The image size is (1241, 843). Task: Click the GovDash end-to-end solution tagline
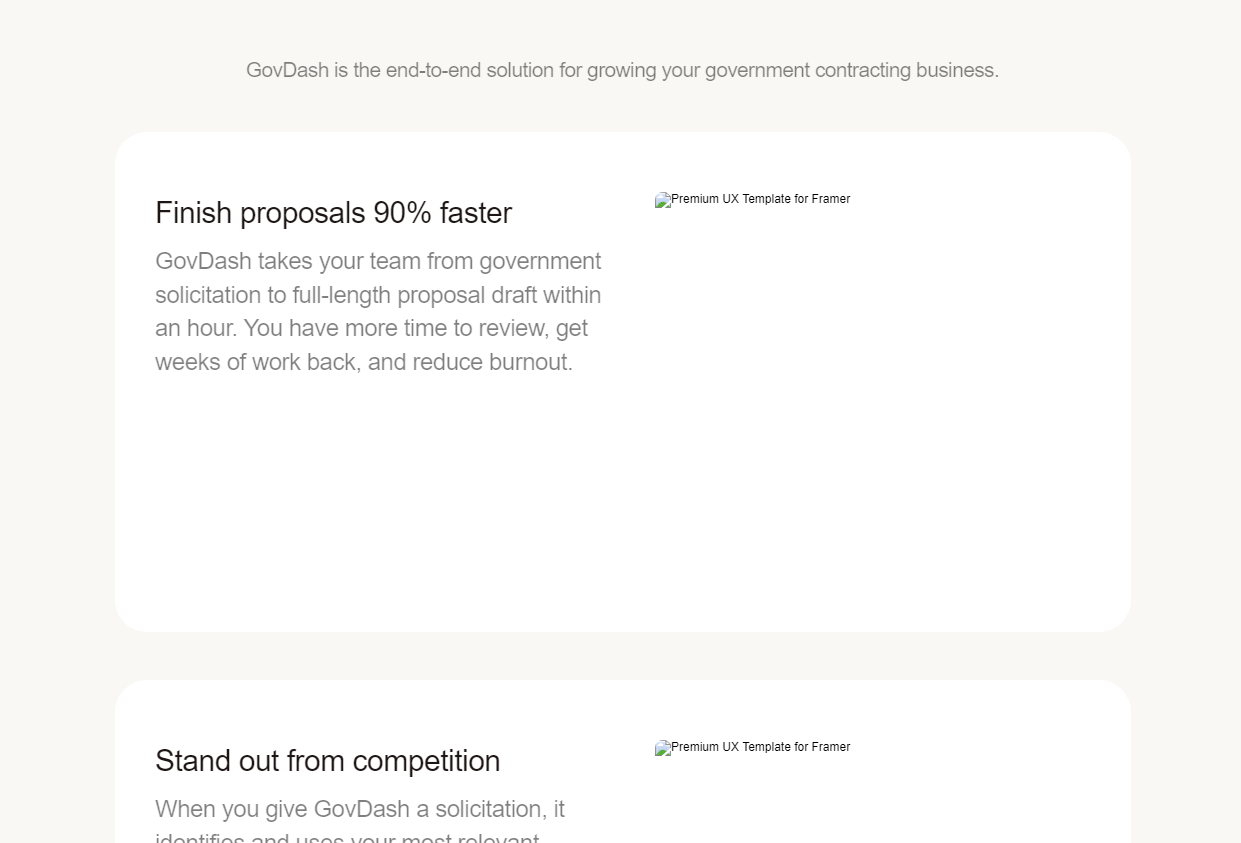[622, 70]
